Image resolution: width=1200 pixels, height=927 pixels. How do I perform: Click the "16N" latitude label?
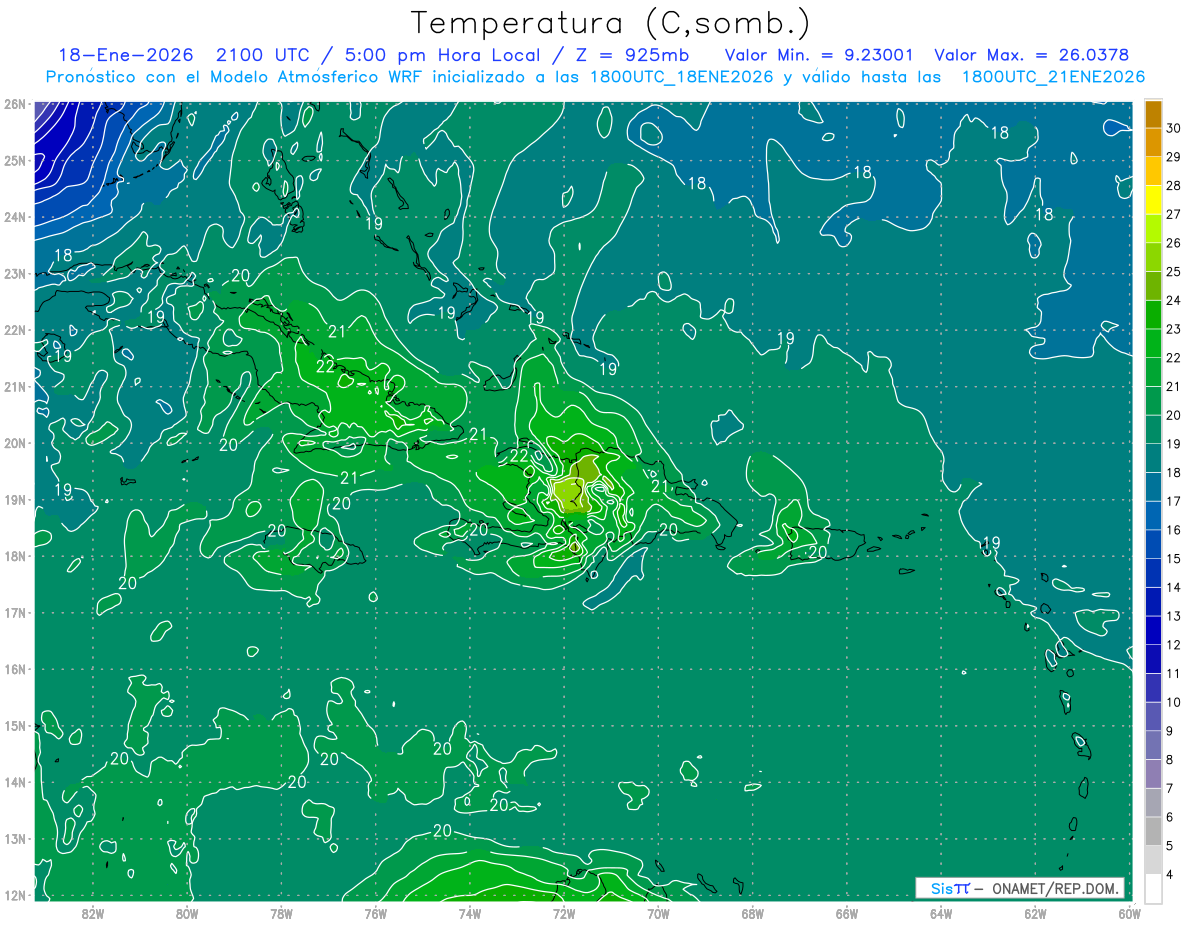15,669
